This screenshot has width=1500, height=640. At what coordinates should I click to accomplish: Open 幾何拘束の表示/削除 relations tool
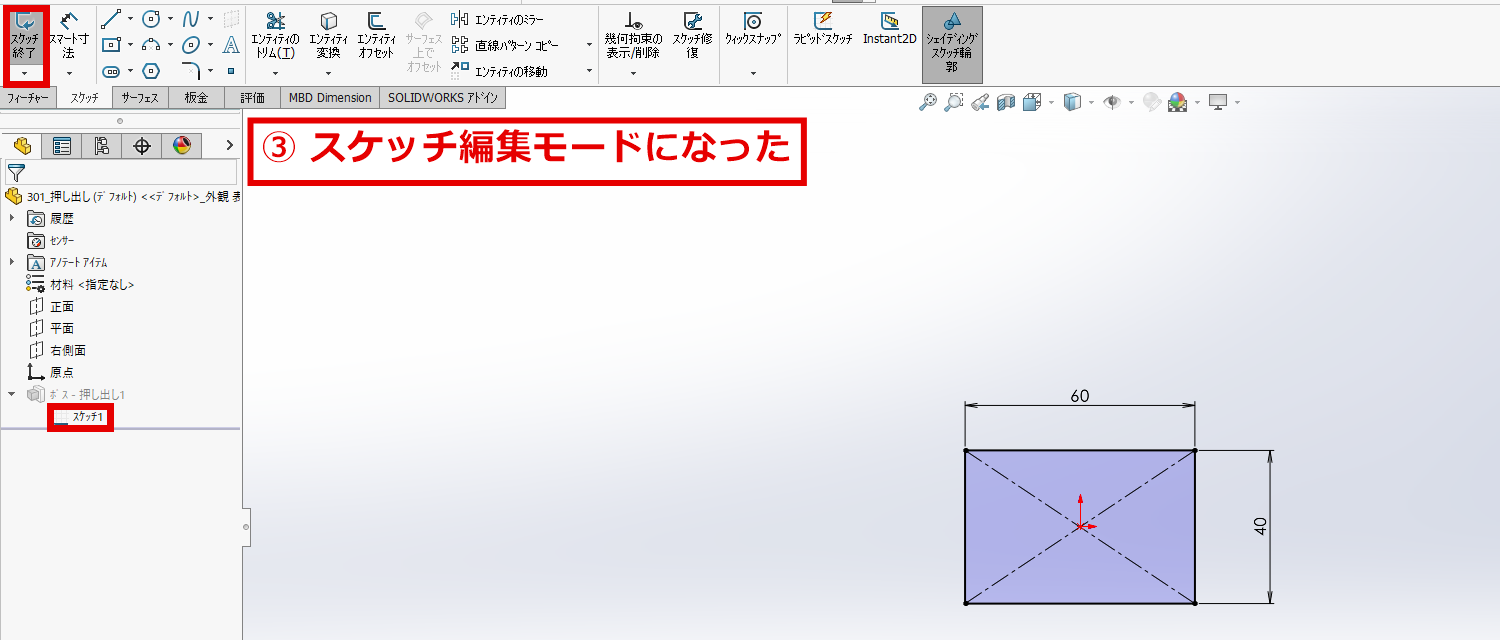pos(633,37)
